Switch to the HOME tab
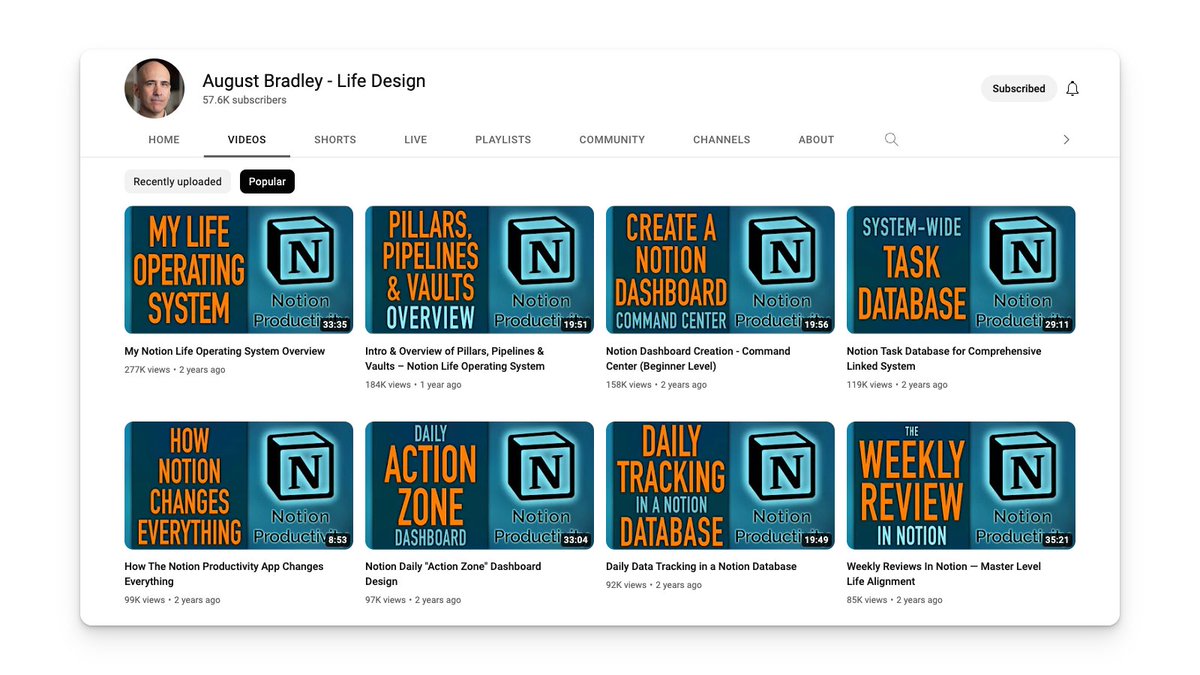The image size is (1200, 675). (164, 140)
